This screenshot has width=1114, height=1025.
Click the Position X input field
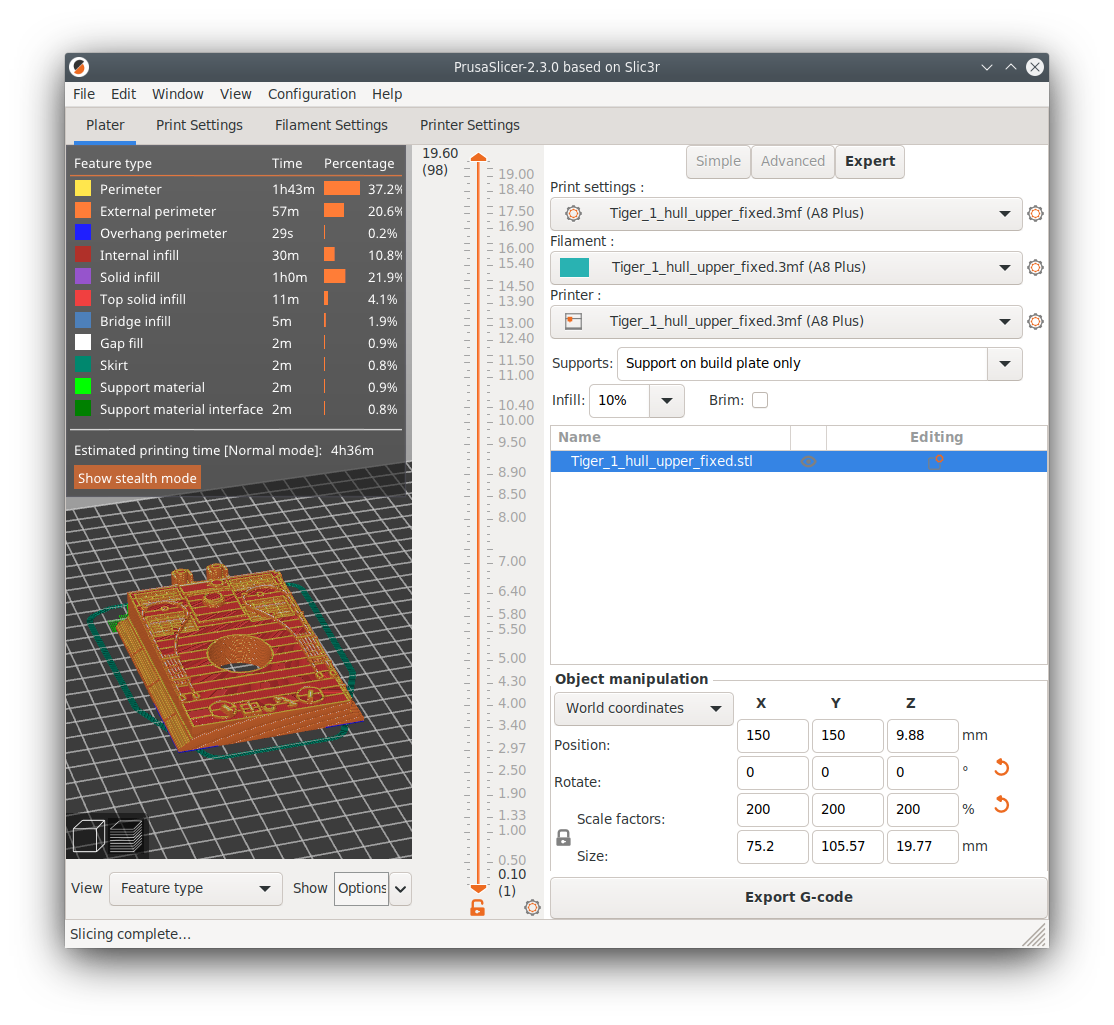772,735
